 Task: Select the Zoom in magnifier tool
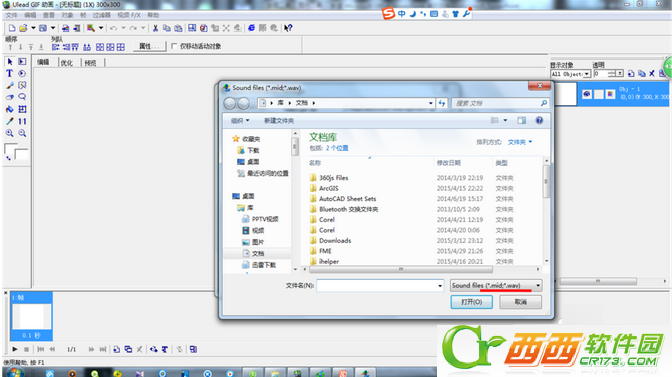[9, 133]
